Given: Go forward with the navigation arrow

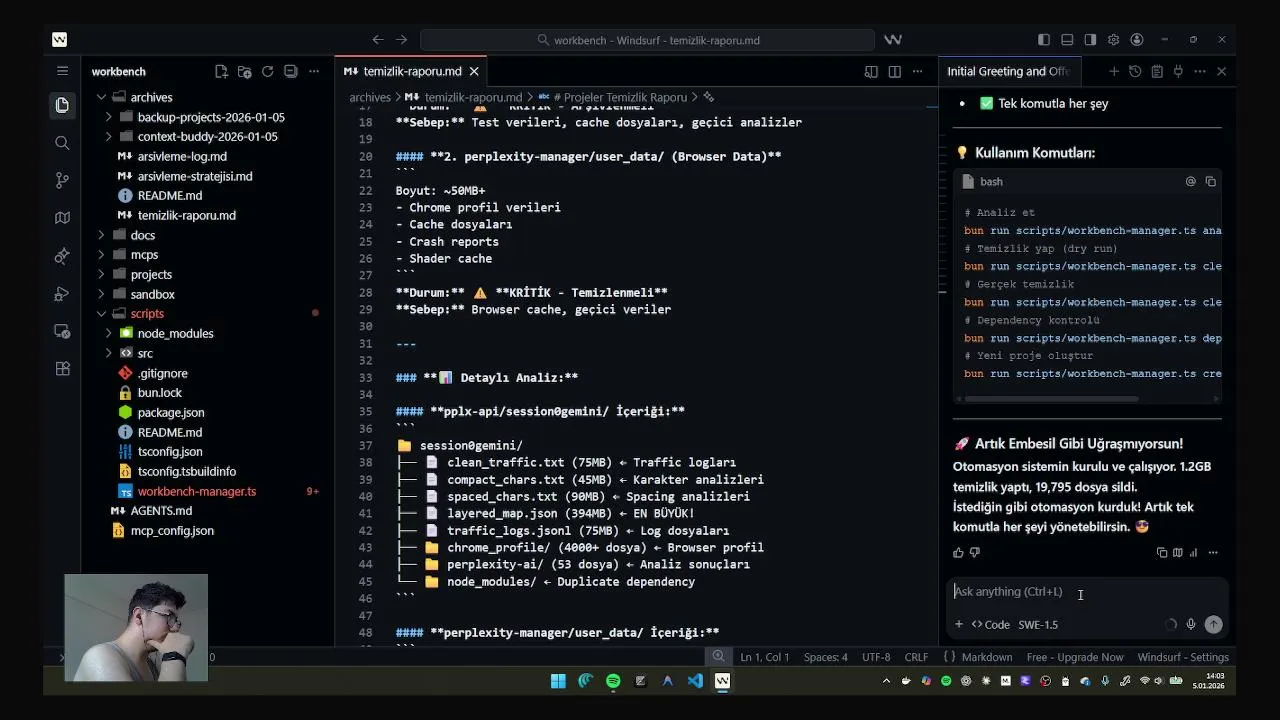Looking at the screenshot, I should (401, 39).
